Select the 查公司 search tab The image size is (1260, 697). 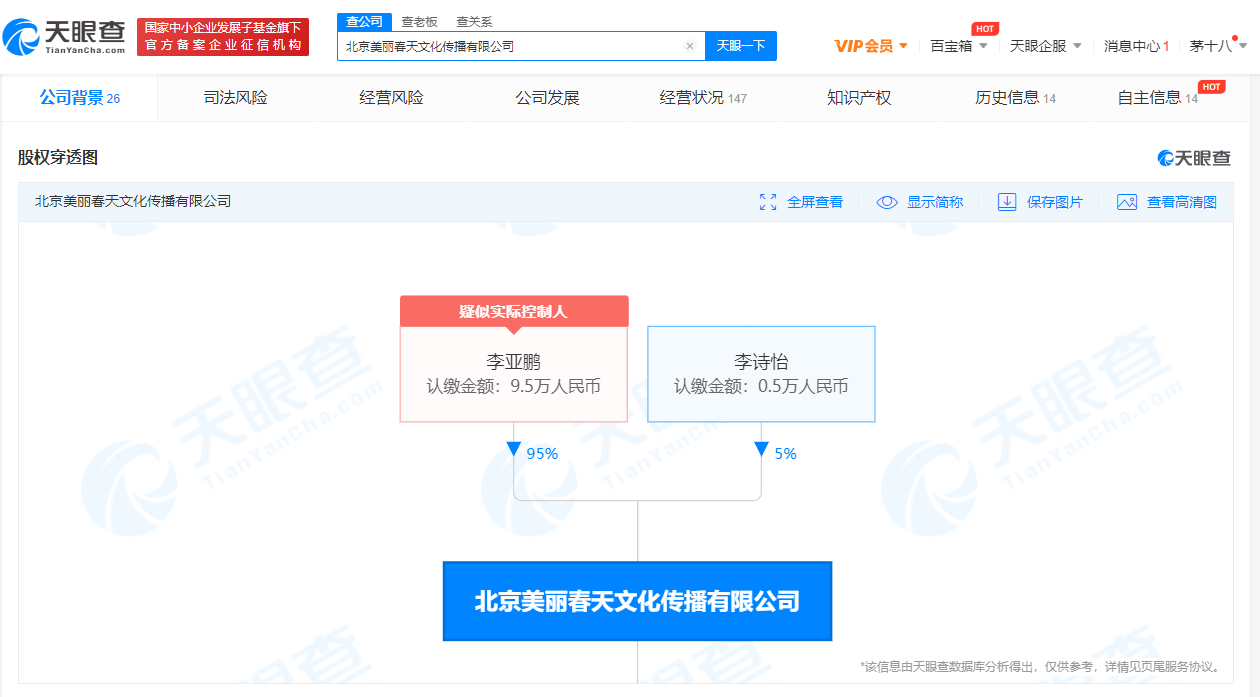(x=364, y=22)
